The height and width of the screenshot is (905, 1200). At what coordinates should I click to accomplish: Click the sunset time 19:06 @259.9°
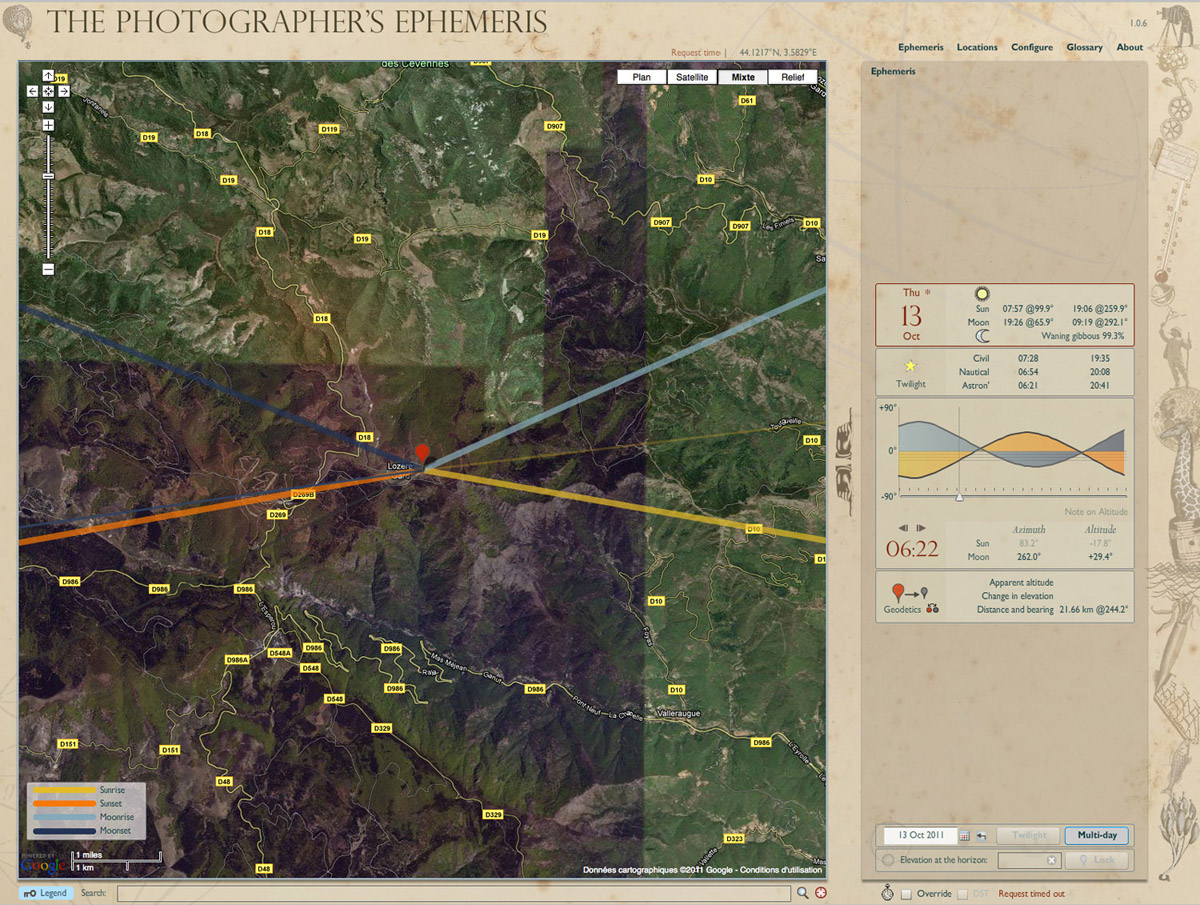tap(1100, 309)
